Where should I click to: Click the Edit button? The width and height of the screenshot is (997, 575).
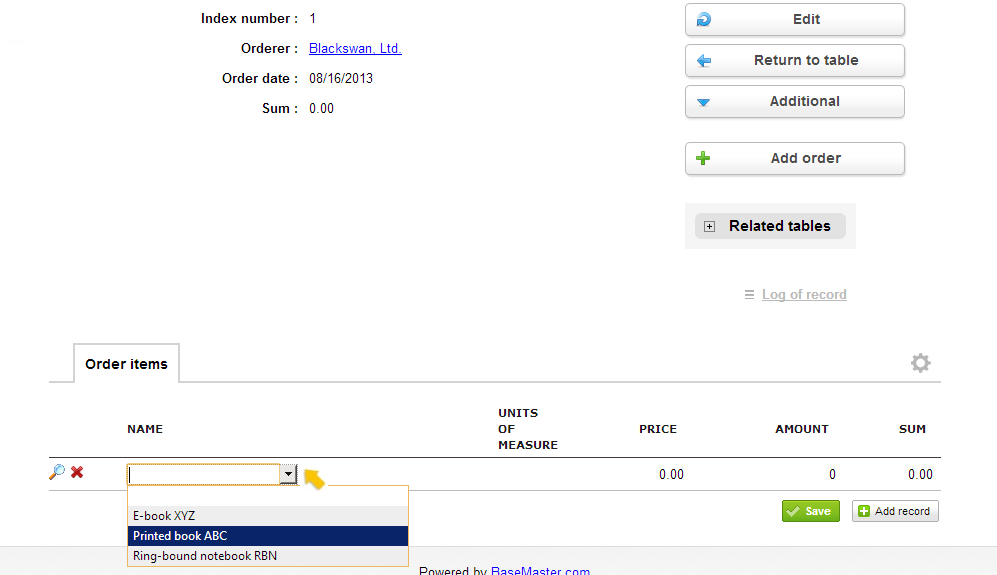point(794,20)
